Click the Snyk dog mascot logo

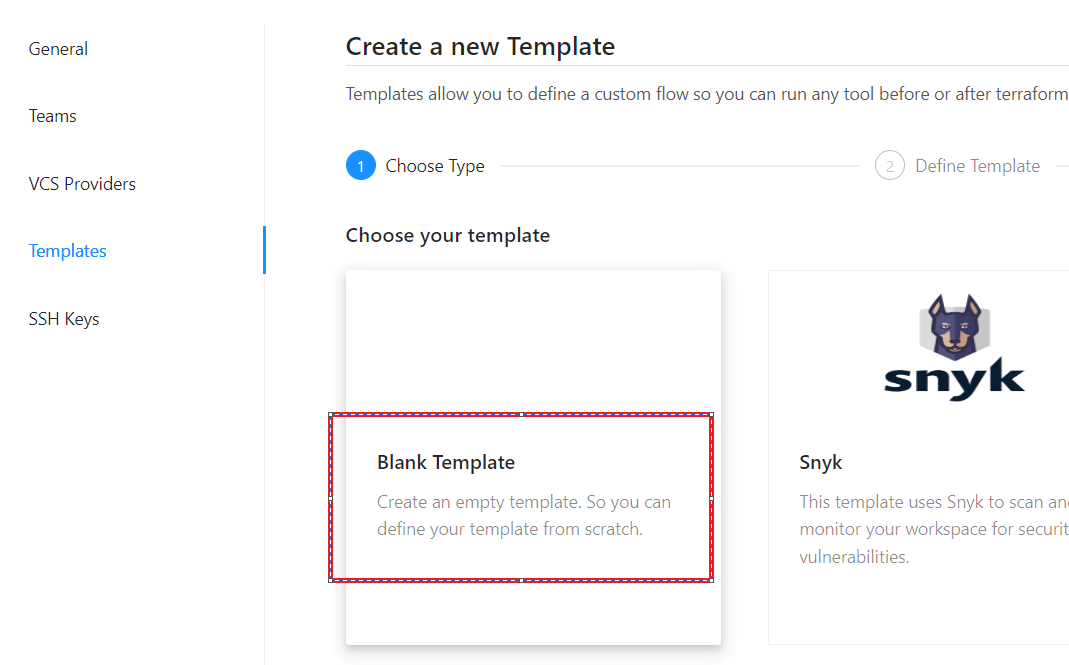point(953,328)
